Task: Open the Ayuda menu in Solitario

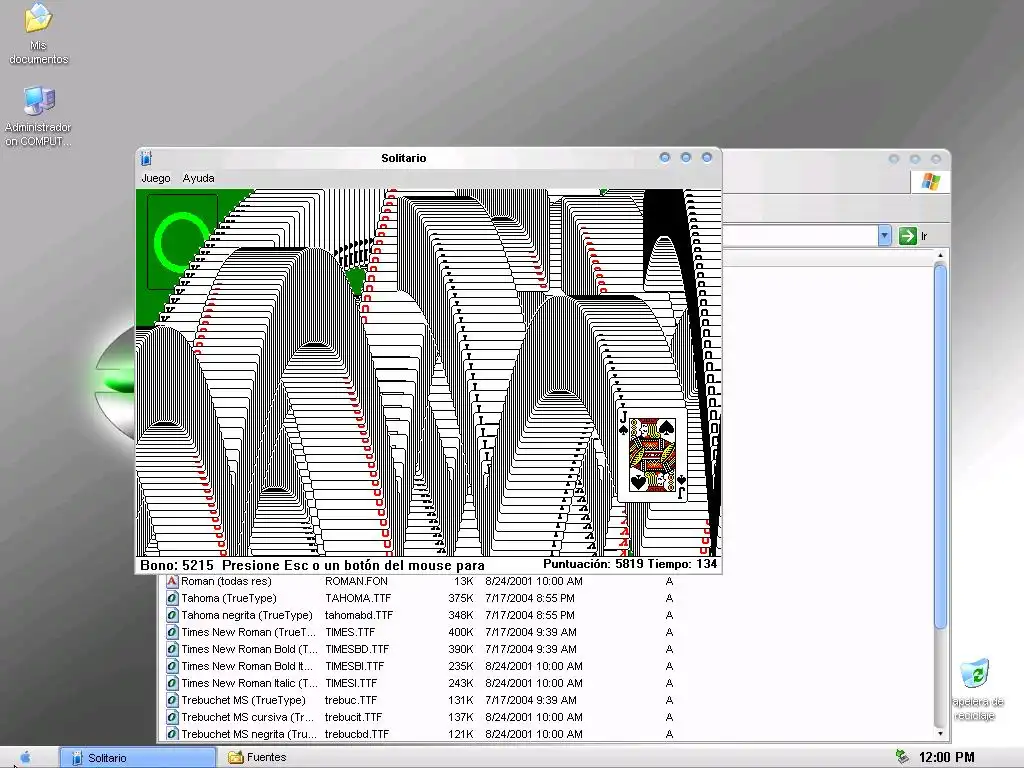Action: 199,178
